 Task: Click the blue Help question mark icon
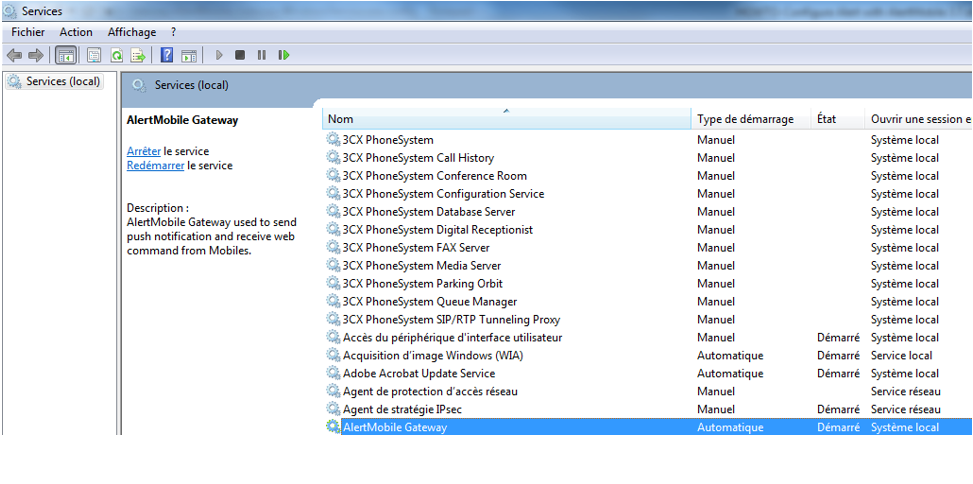[167, 55]
